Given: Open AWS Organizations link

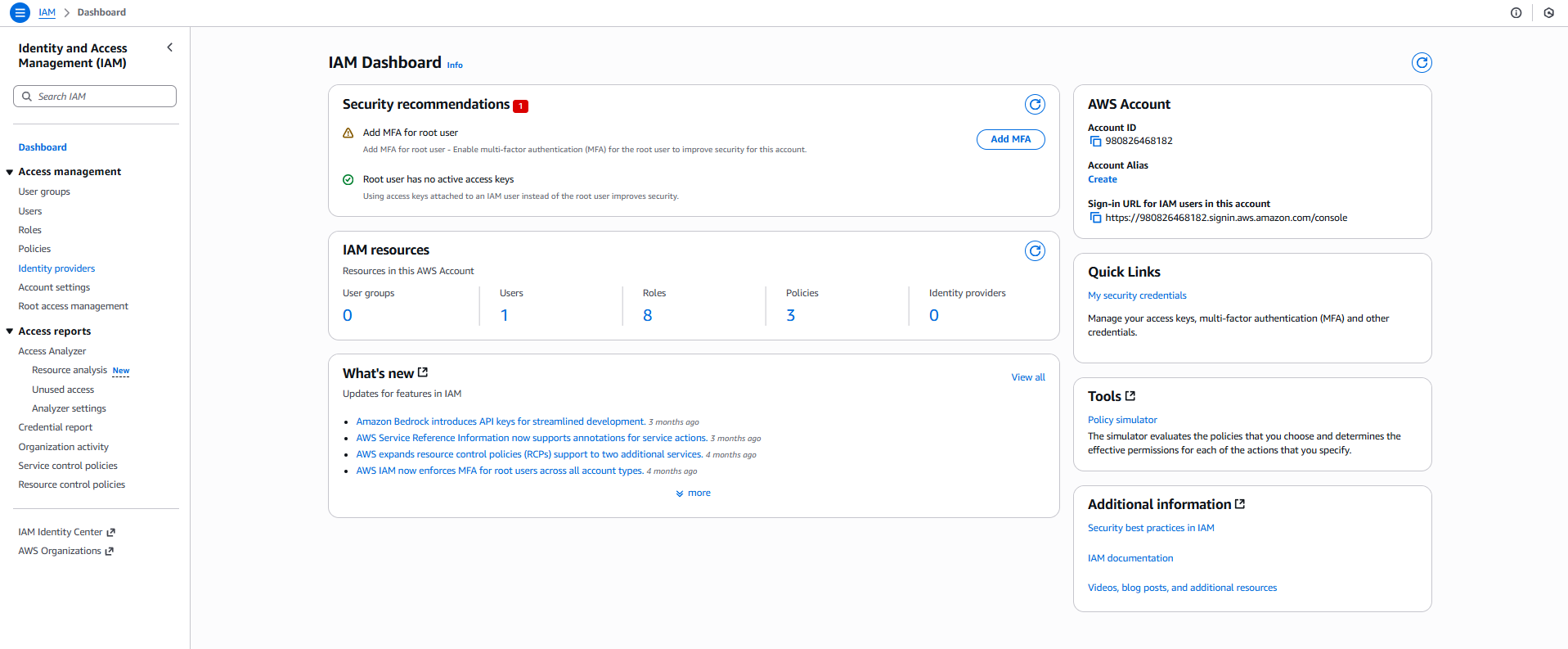Looking at the screenshot, I should [66, 551].
